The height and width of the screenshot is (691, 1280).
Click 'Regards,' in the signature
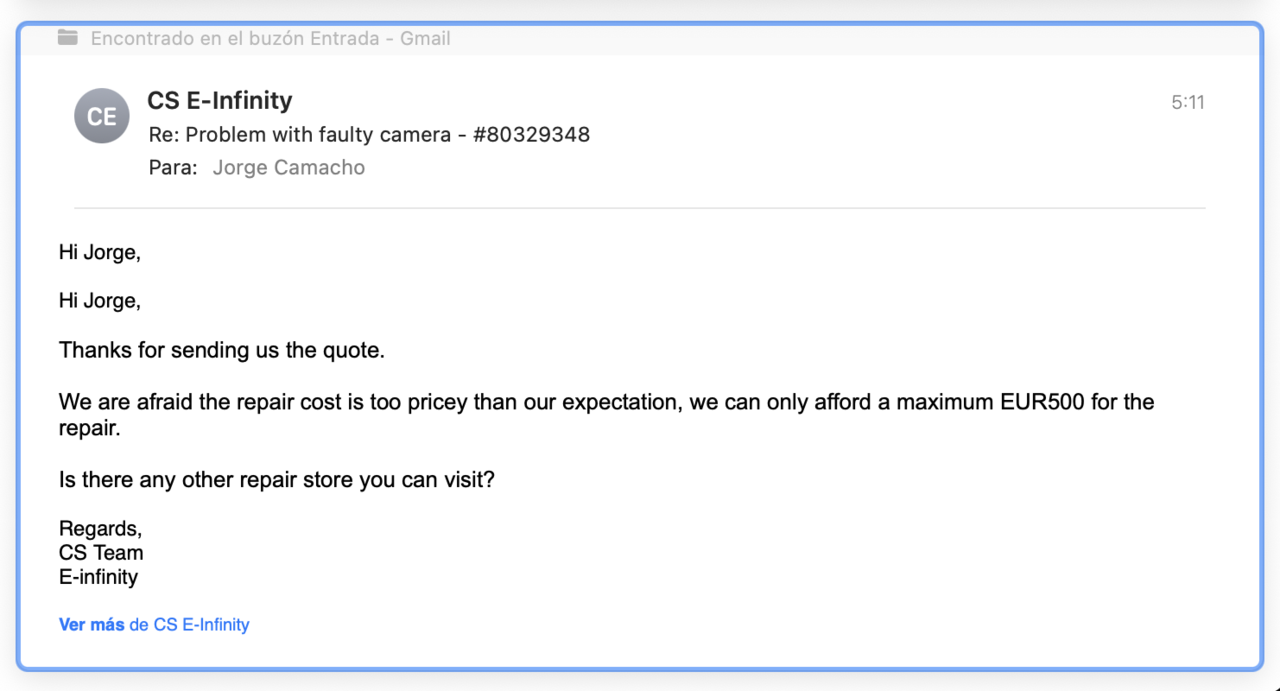coord(101,528)
